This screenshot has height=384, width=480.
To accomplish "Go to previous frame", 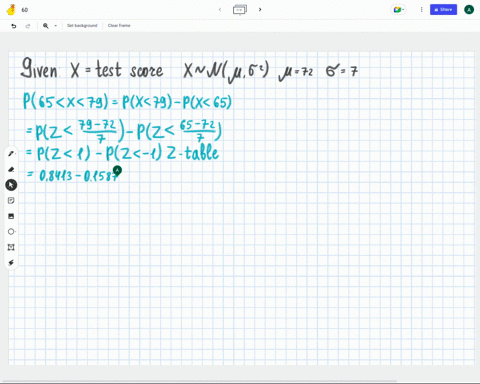I will click(220, 10).
